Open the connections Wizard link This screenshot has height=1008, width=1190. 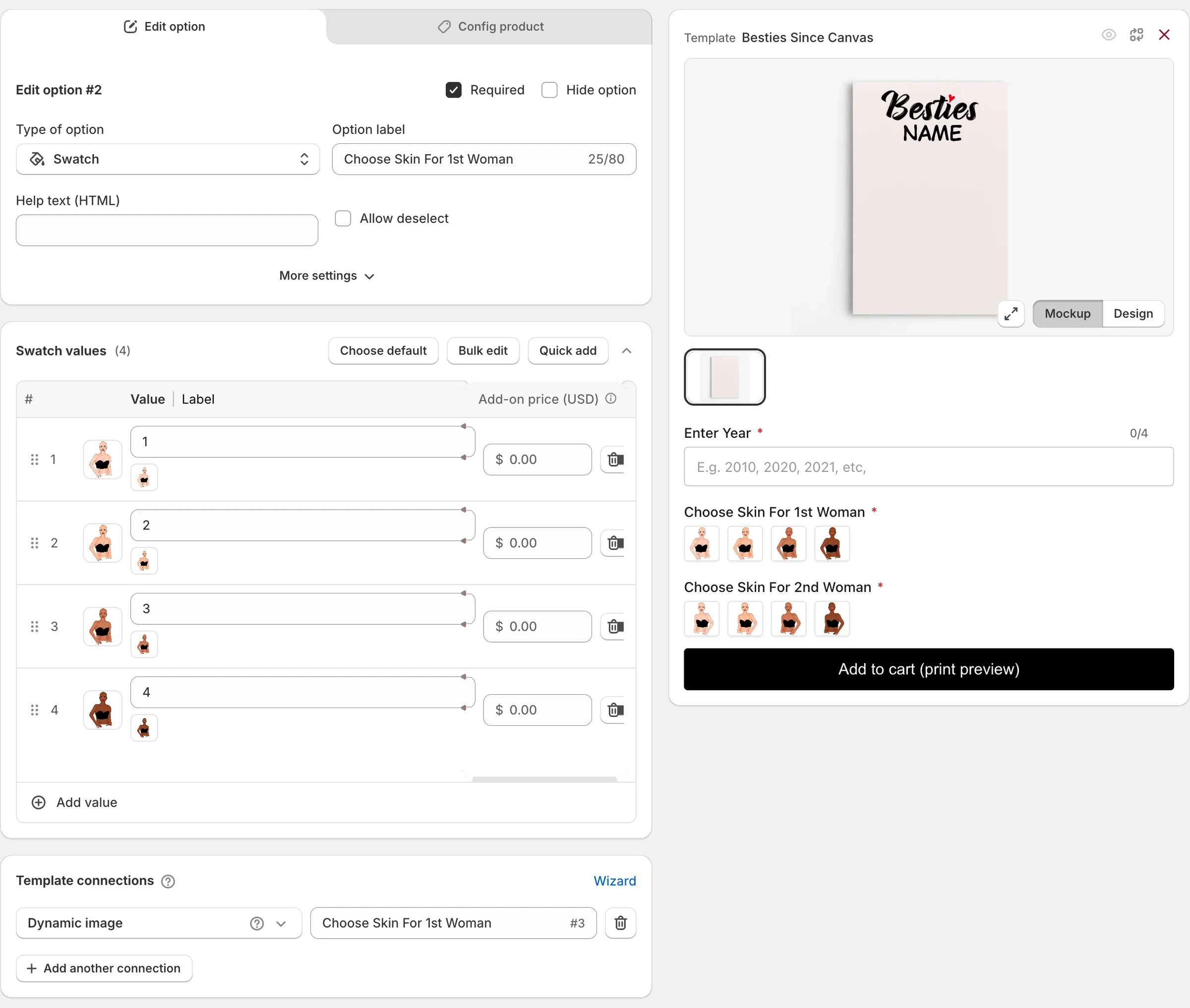click(x=614, y=881)
